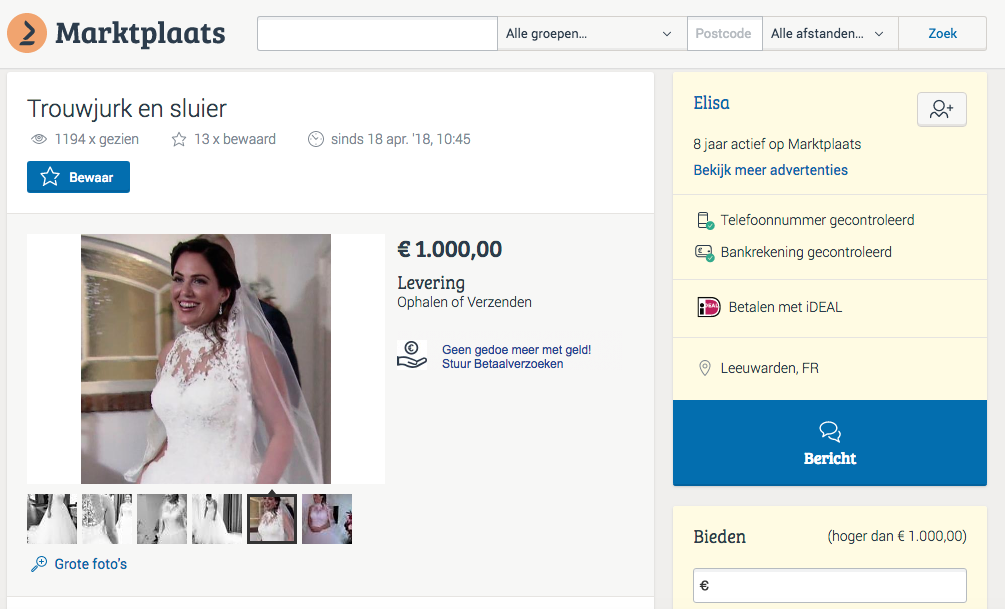Follow the Stuur Betaalverzoeken link

point(502,364)
